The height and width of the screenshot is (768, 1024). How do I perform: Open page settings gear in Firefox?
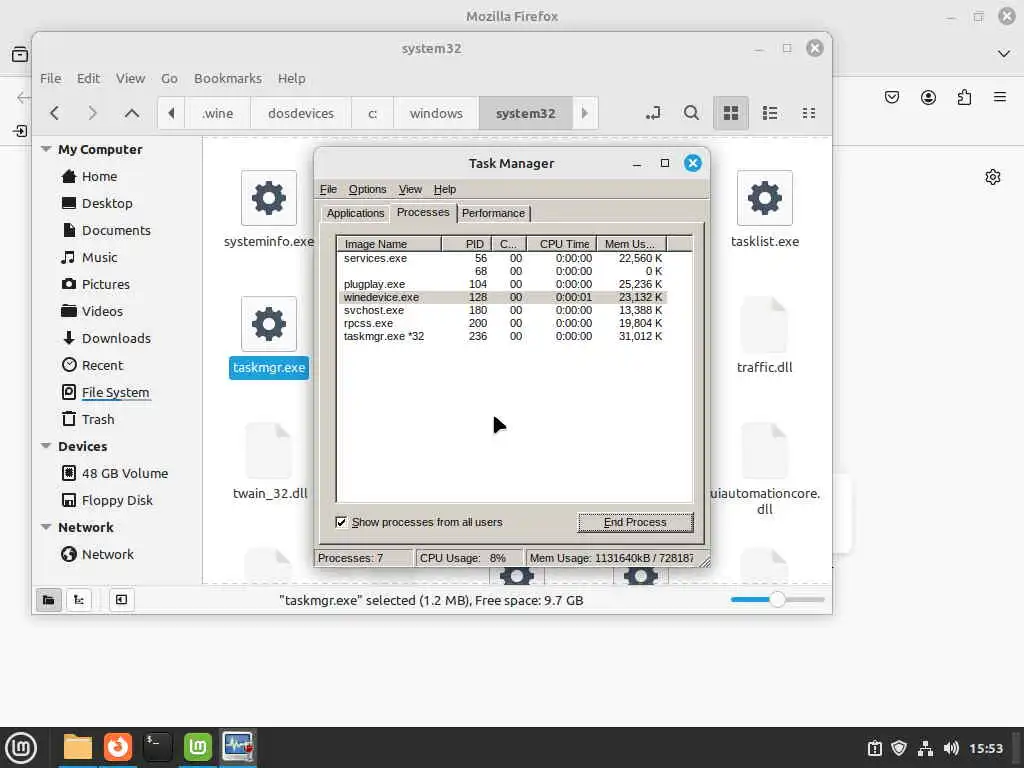[x=993, y=177]
